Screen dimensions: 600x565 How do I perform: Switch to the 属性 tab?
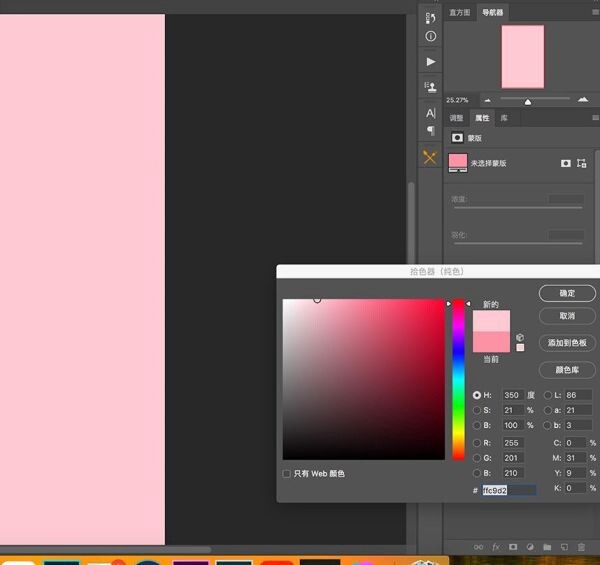[482, 118]
